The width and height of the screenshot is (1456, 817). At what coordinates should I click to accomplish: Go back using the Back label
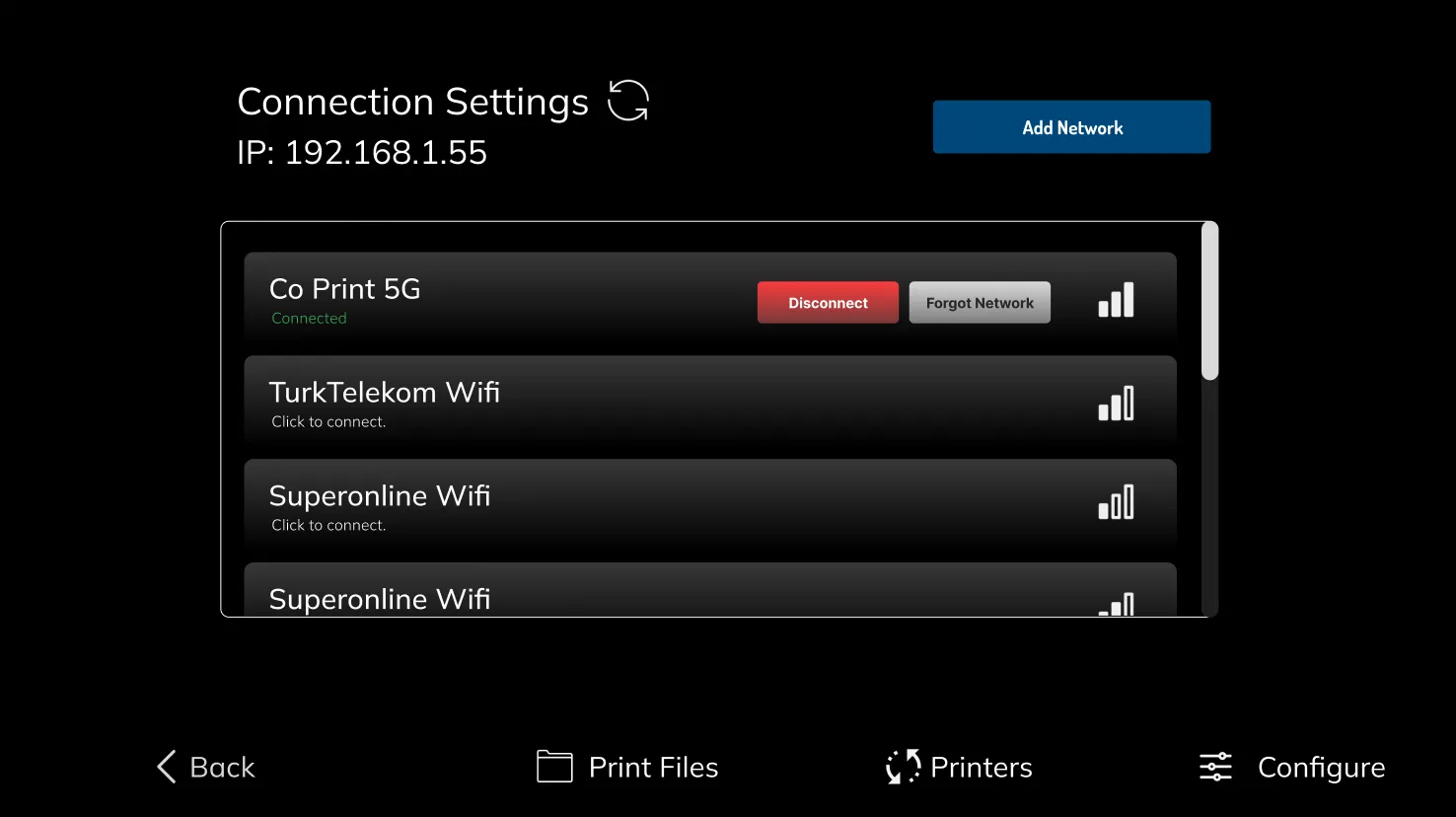click(222, 767)
